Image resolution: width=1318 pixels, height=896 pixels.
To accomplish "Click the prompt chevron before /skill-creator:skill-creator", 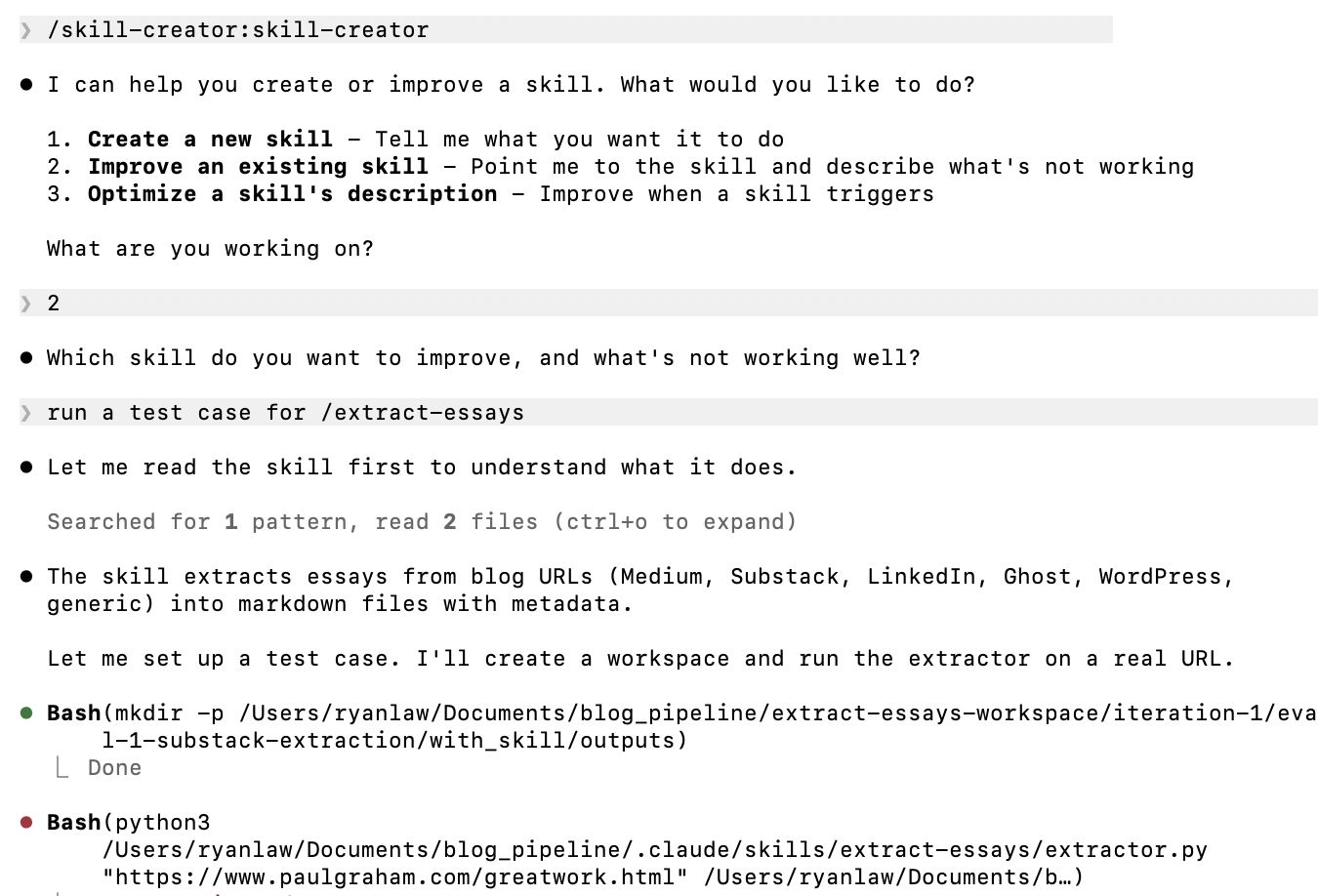I will pos(26,30).
